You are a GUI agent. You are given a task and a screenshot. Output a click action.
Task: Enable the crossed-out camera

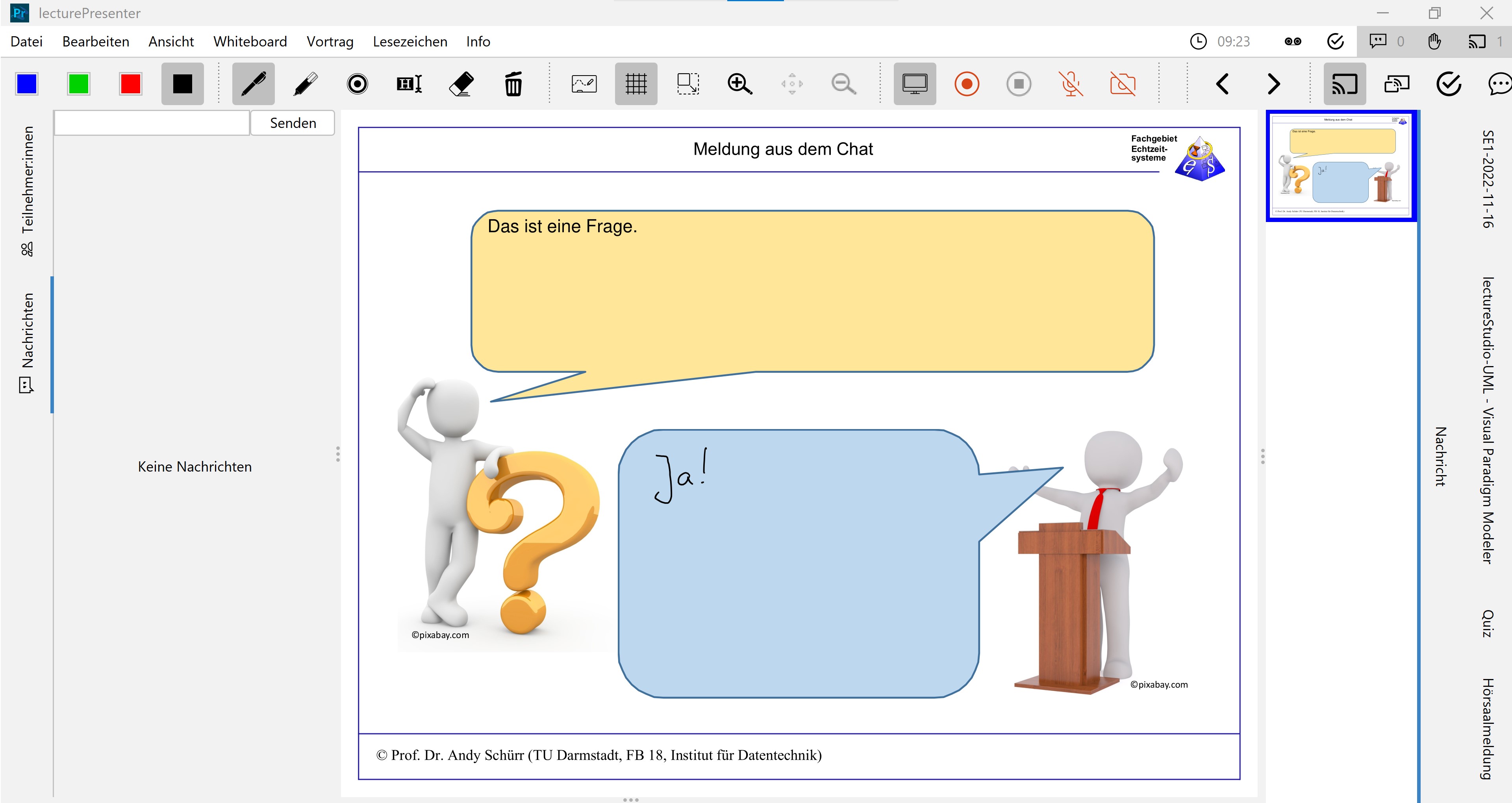(x=1123, y=84)
